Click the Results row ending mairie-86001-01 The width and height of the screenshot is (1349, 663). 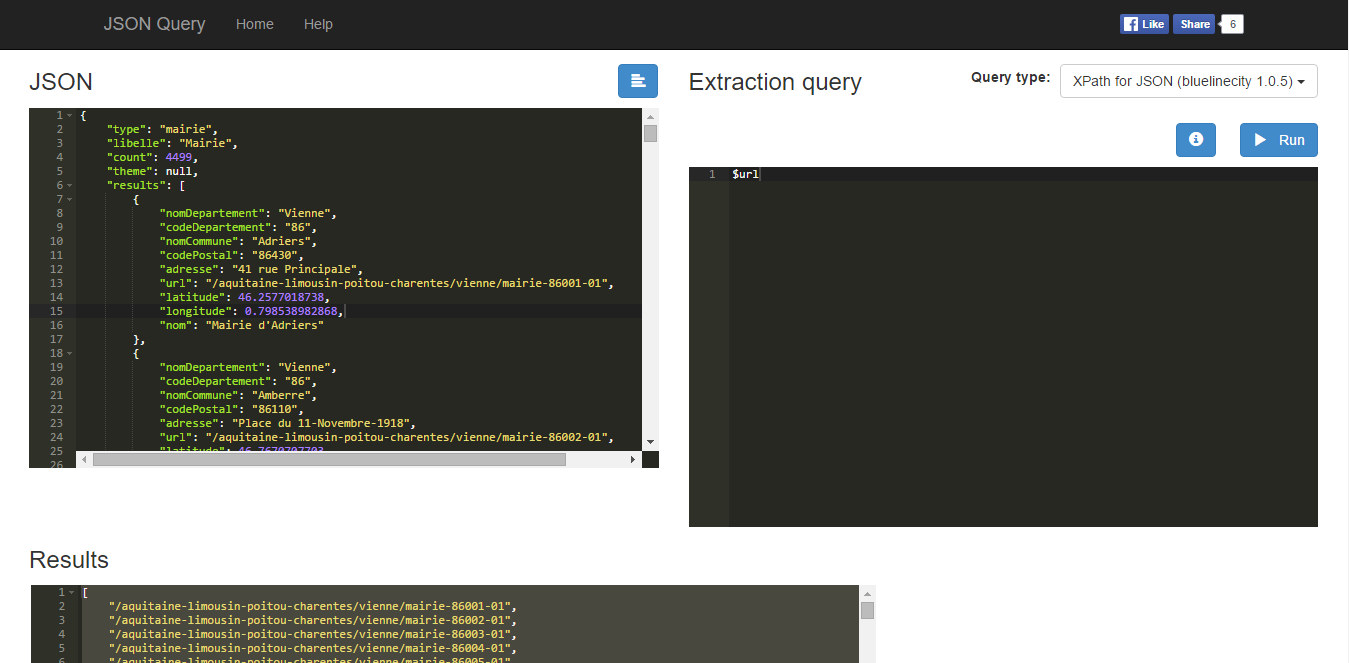[313, 606]
